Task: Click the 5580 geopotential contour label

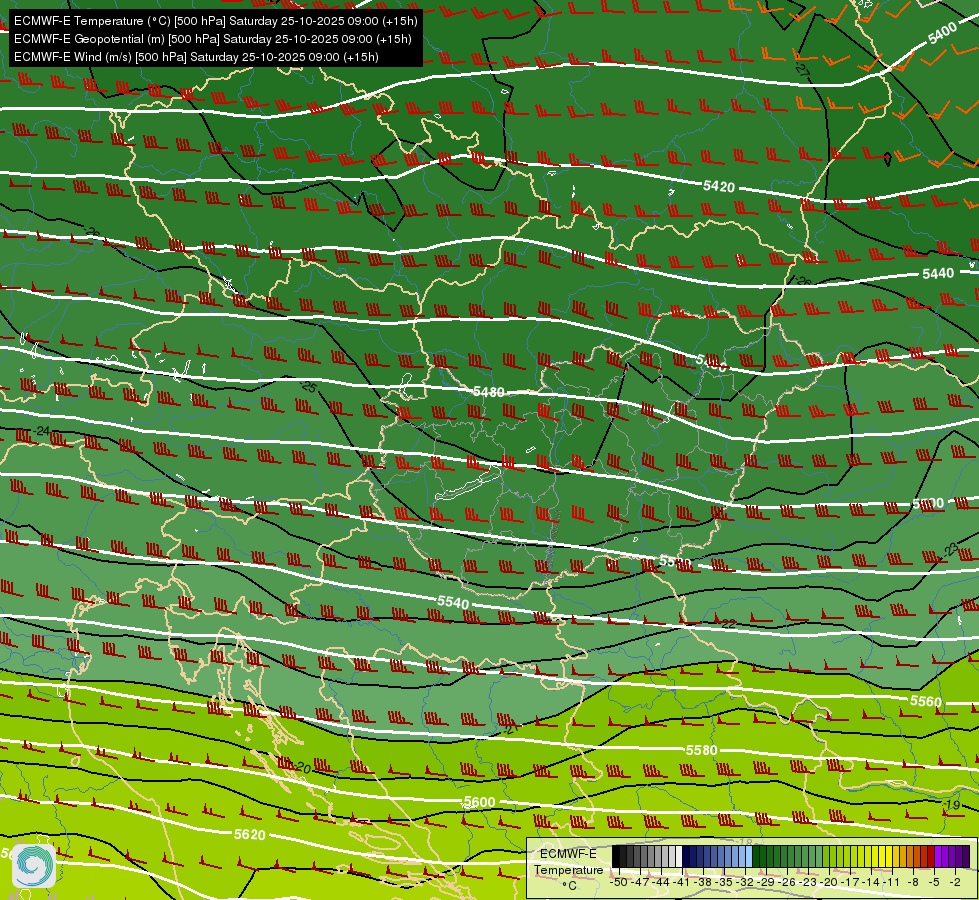Action: coord(701,750)
